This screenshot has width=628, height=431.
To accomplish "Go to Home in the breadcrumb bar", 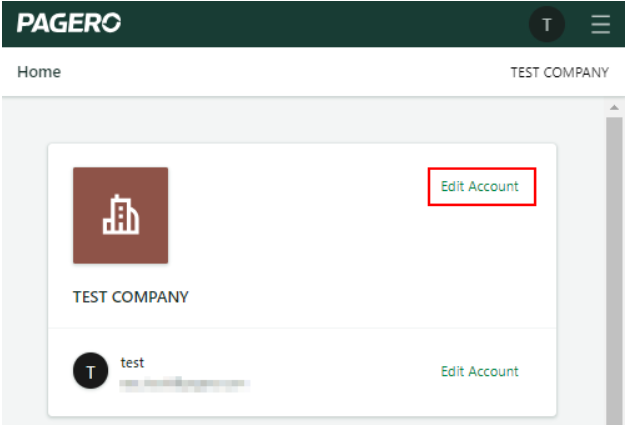I will click(x=39, y=72).
